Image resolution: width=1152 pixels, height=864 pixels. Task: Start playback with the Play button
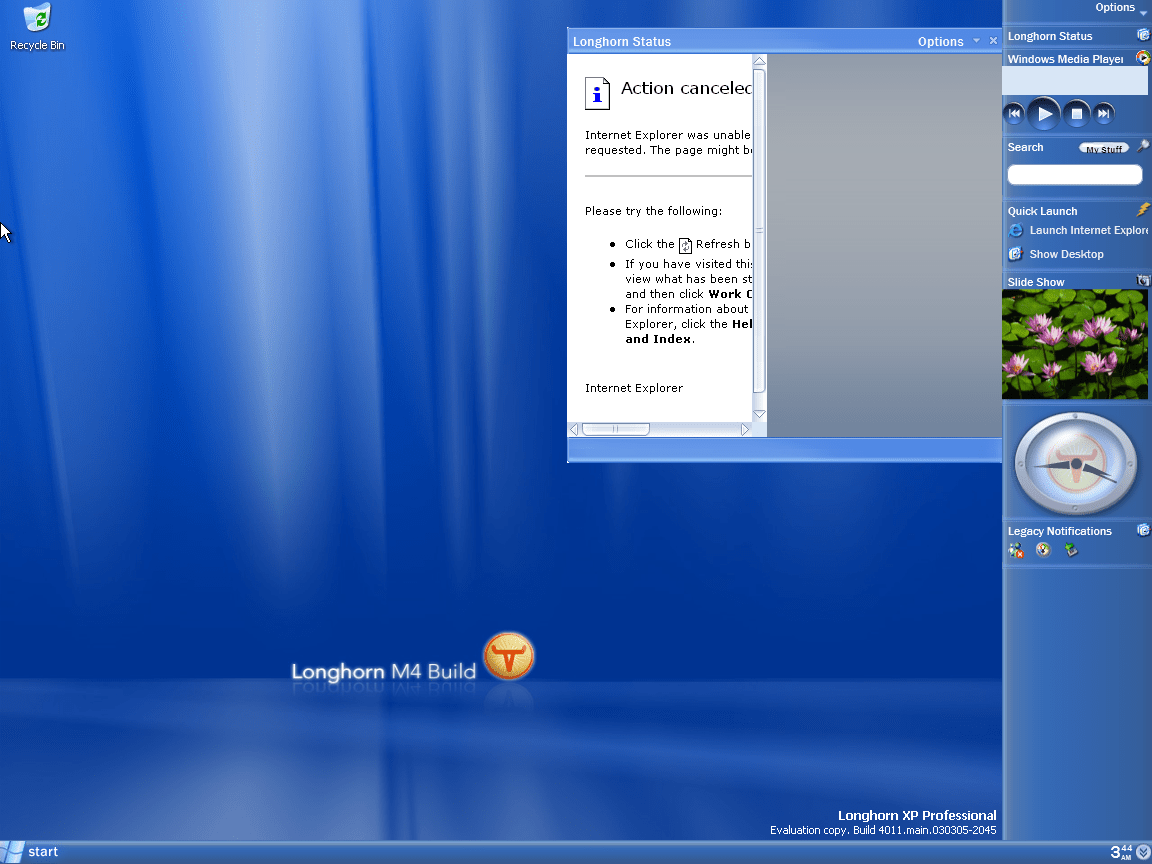[x=1044, y=114]
